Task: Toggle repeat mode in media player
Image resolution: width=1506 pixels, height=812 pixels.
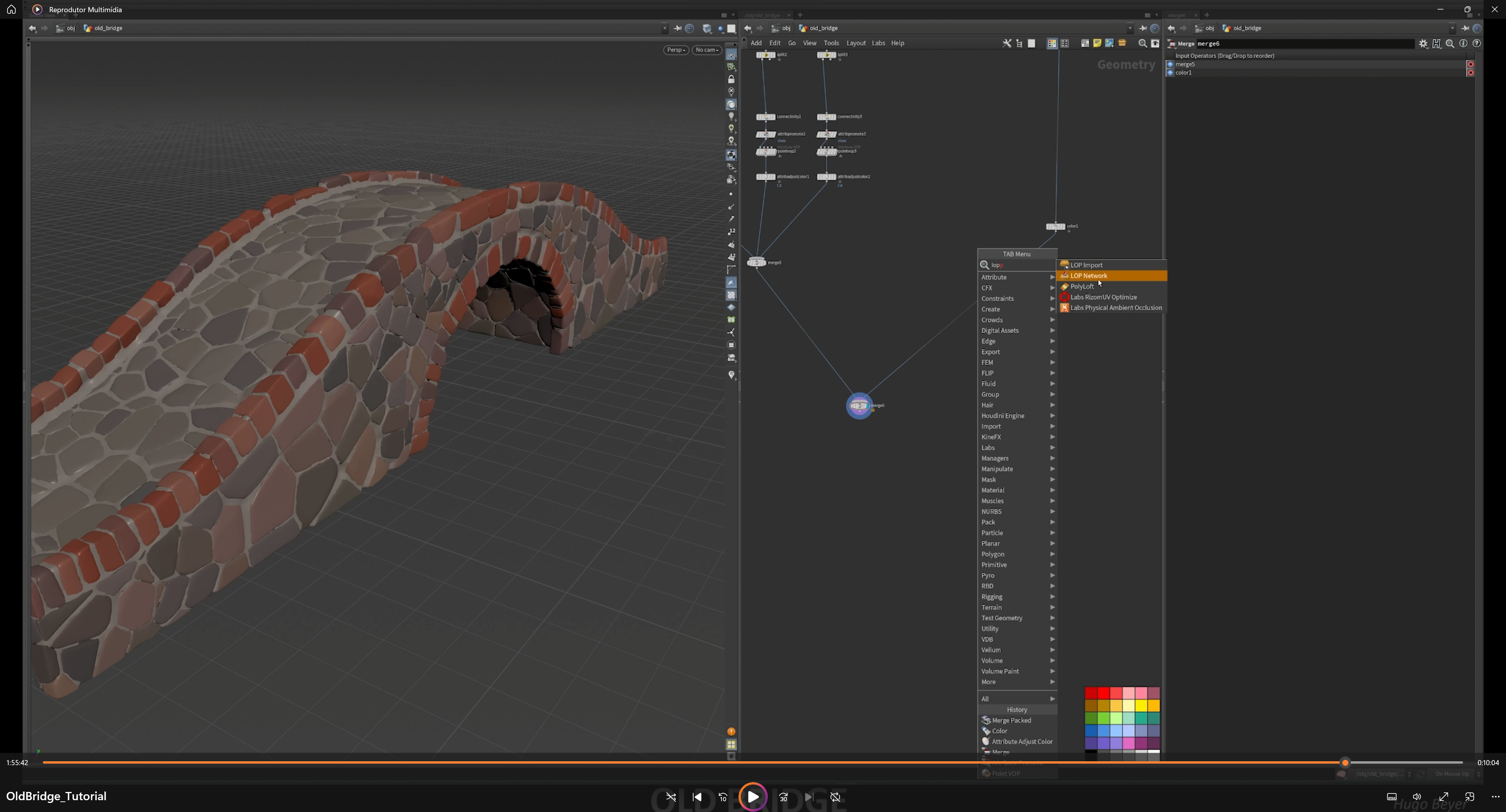Action: (x=835, y=797)
